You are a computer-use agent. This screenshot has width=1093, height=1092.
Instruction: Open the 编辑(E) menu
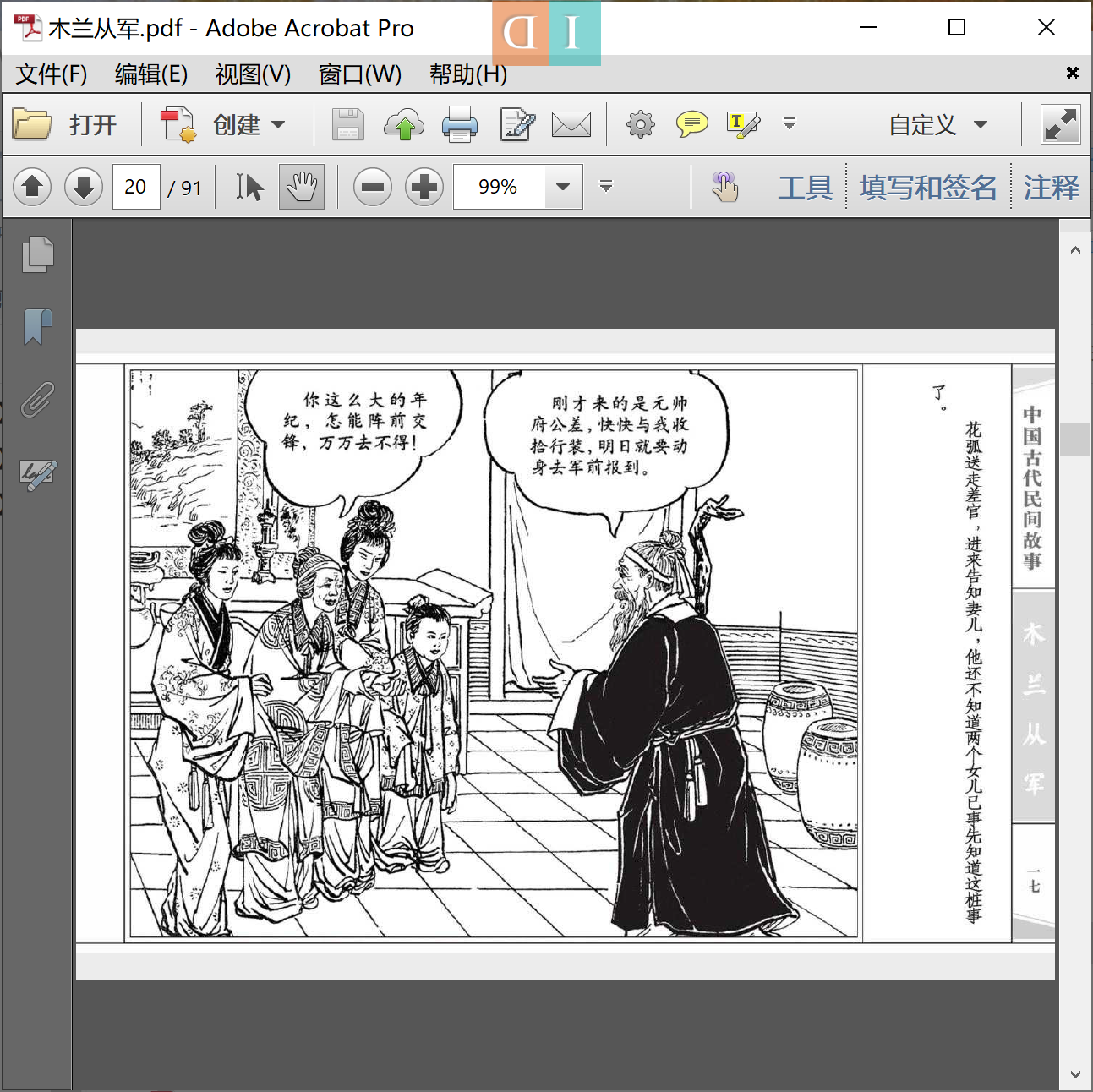point(151,74)
